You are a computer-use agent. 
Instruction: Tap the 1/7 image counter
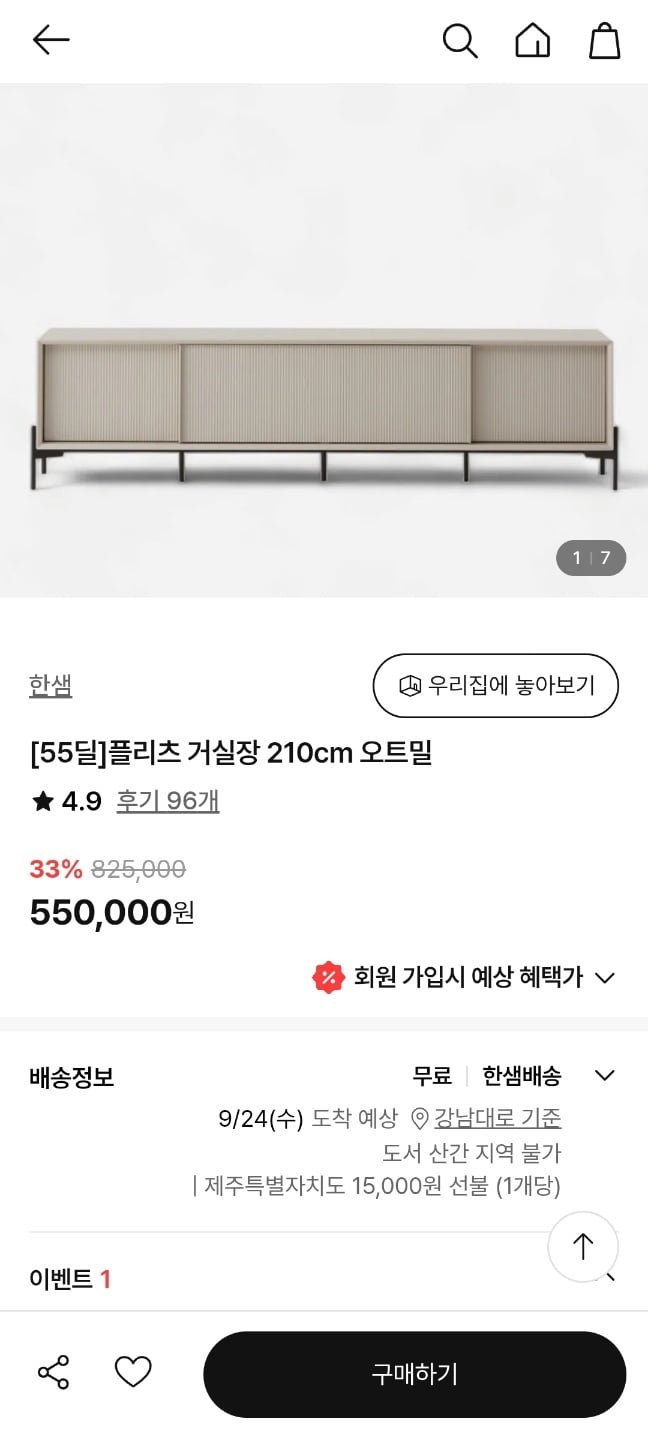pos(591,558)
